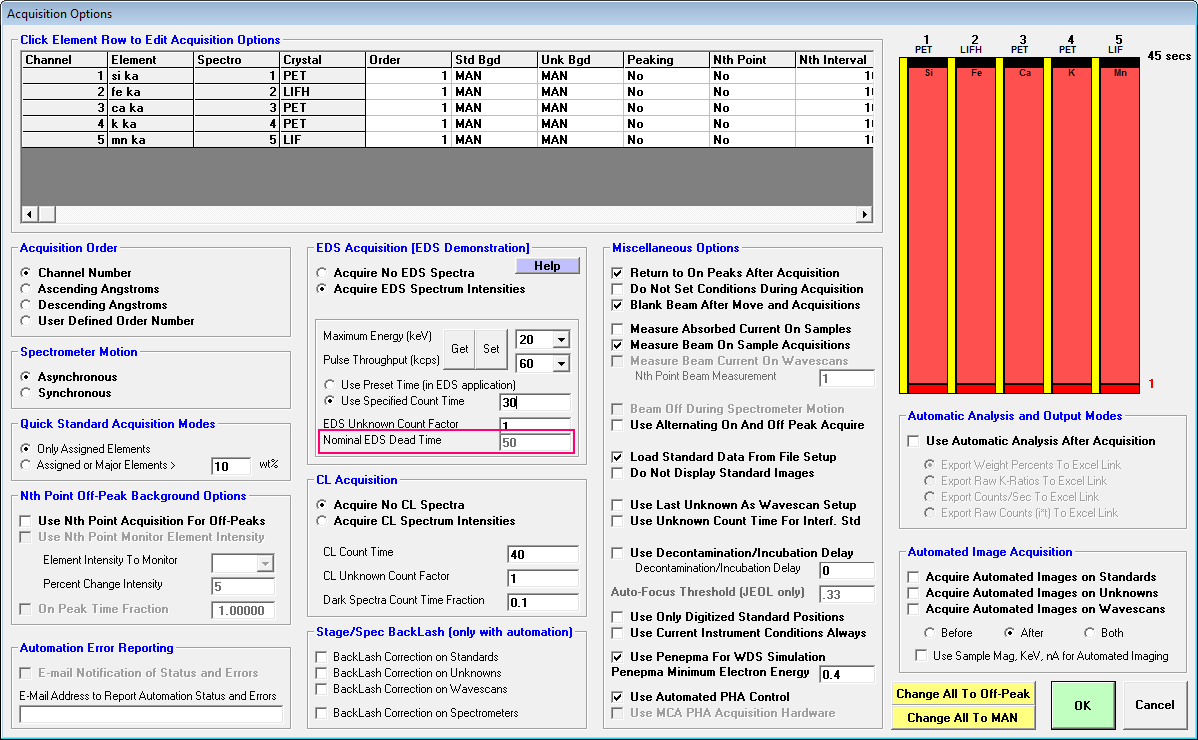The height and width of the screenshot is (740, 1198).
Task: Choose Synchronous spectrometer motion
Action: point(27,393)
